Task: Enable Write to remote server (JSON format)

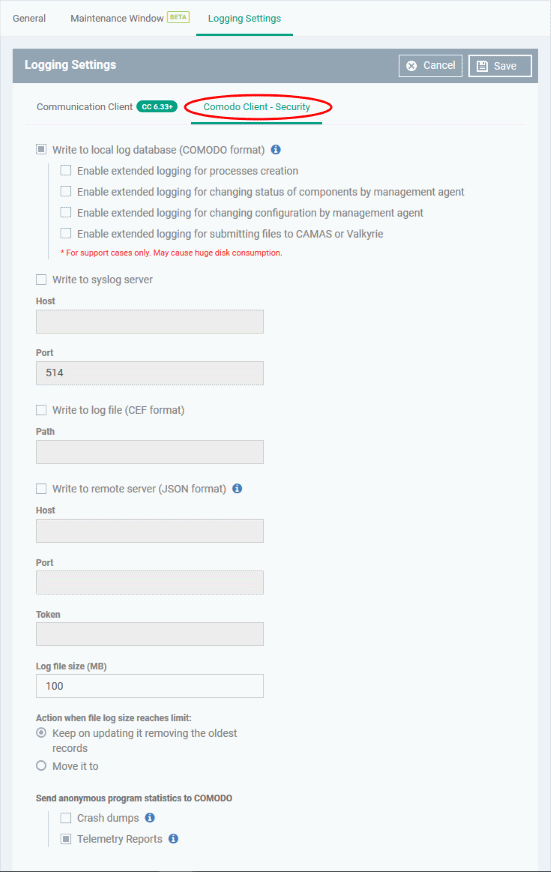Action: click(x=41, y=488)
